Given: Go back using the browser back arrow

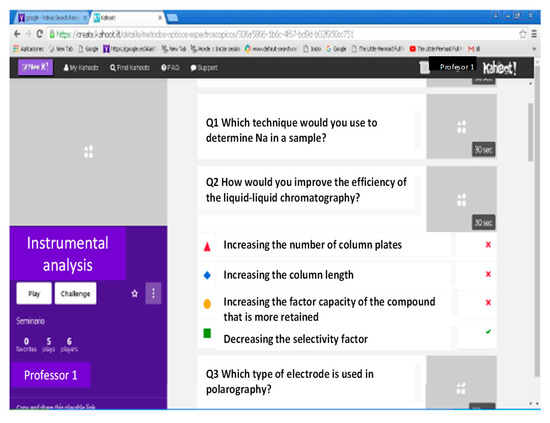Looking at the screenshot, I should 17,34.
